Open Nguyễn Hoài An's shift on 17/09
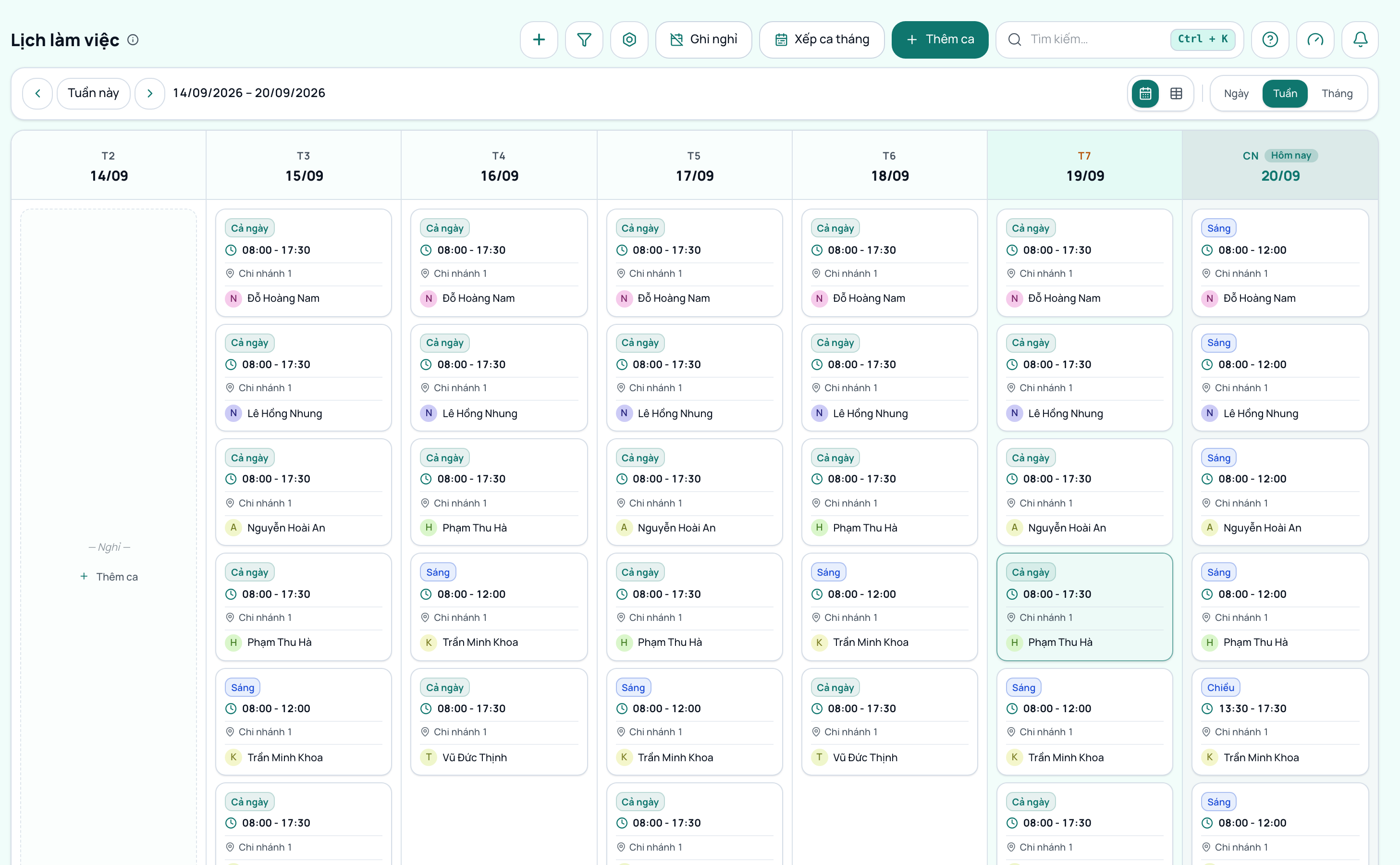 pos(694,492)
